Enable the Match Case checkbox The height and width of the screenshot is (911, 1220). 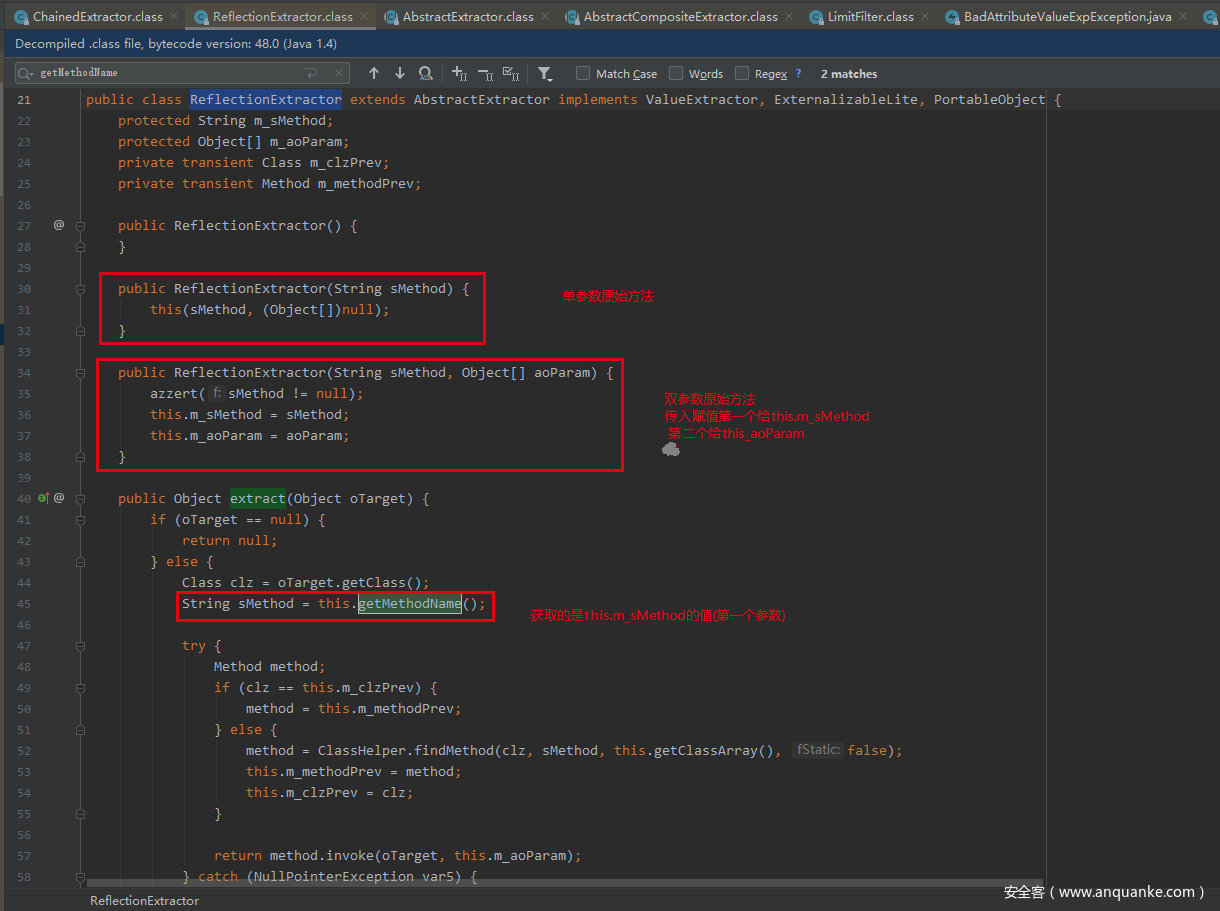pyautogui.click(x=583, y=73)
